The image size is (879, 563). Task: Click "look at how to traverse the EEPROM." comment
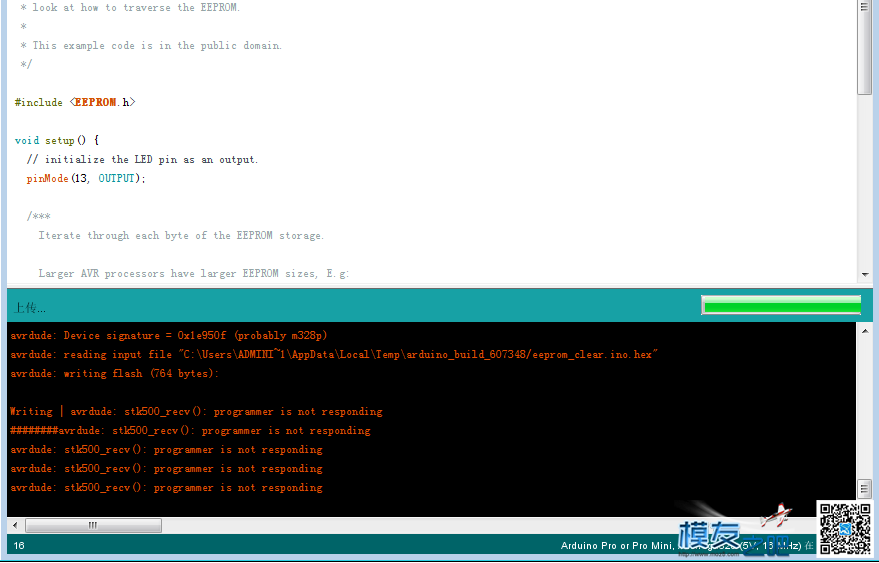tap(136, 7)
